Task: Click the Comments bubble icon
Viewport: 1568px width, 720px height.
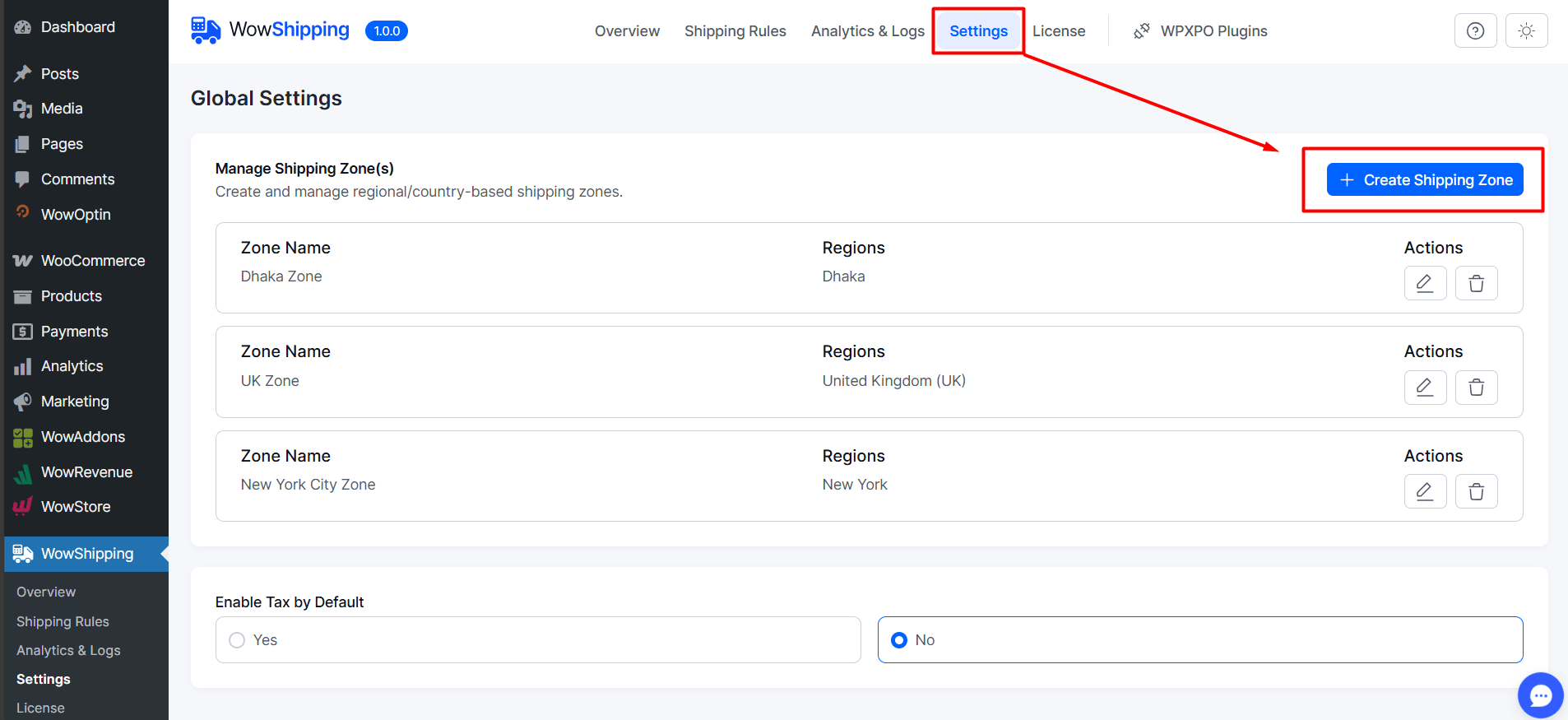Action: [x=23, y=179]
